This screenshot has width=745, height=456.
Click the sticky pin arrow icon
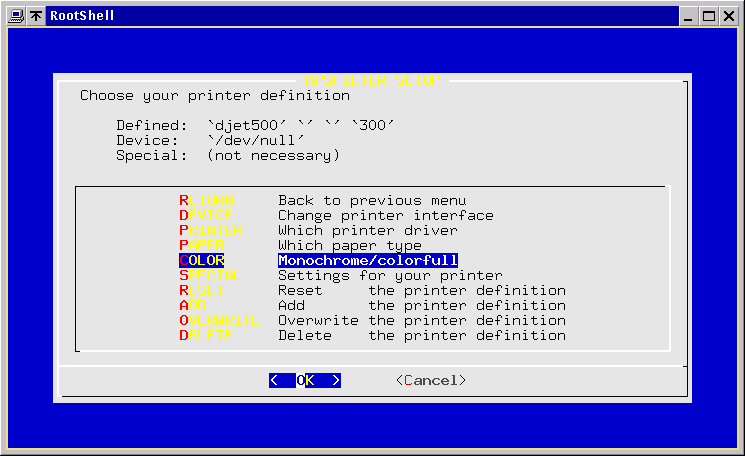point(36,16)
